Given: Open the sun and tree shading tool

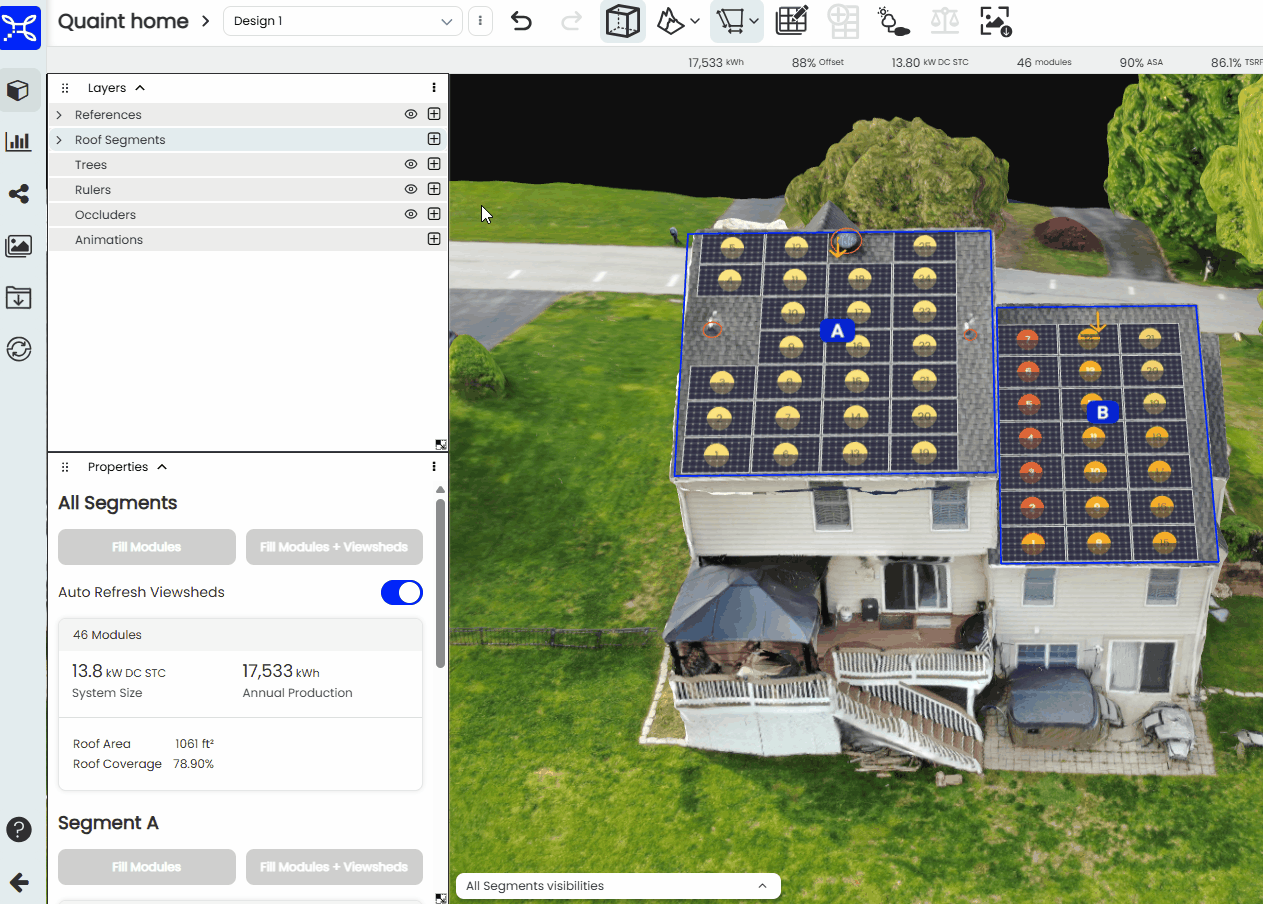Looking at the screenshot, I should click(x=892, y=21).
